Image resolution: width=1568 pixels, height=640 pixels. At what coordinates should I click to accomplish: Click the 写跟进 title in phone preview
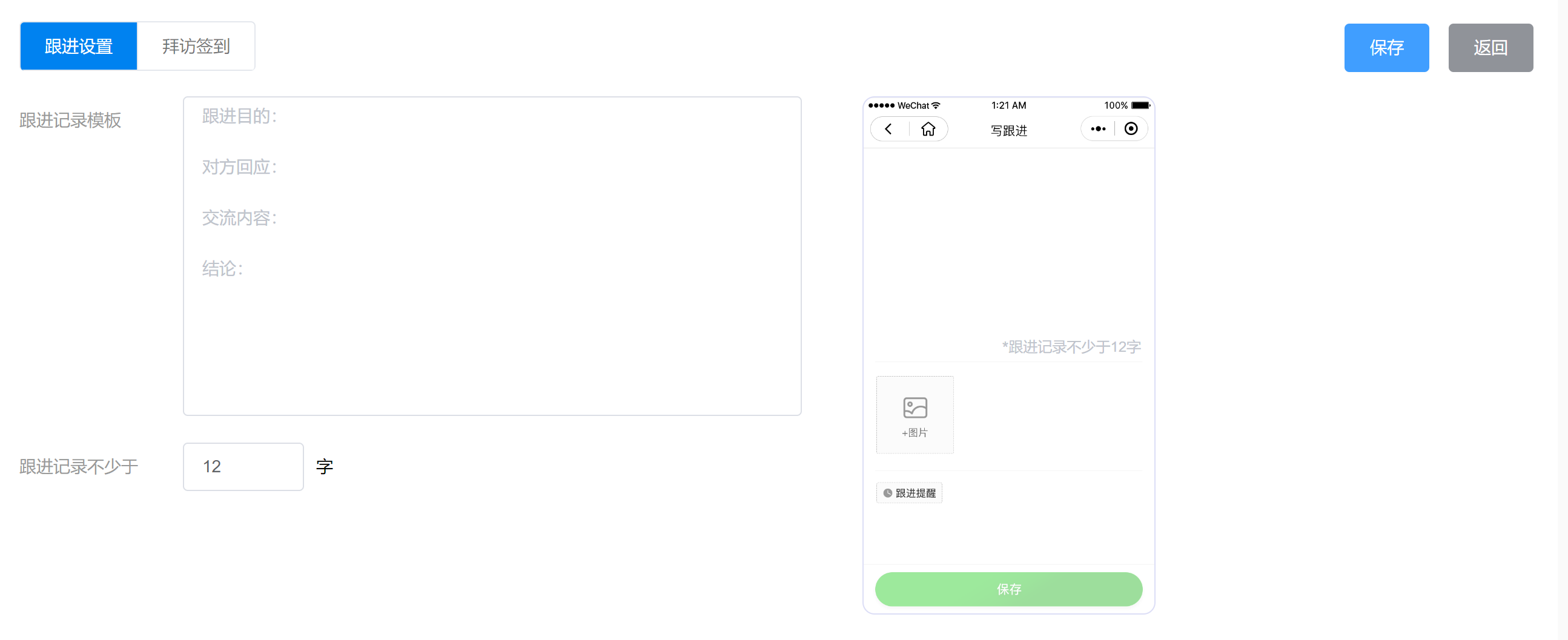pos(1008,130)
